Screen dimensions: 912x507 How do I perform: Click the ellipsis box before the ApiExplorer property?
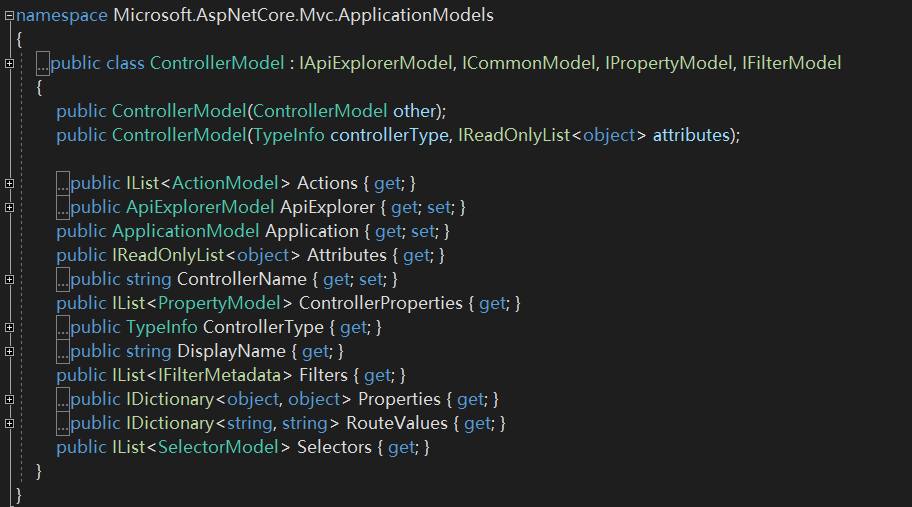63,208
